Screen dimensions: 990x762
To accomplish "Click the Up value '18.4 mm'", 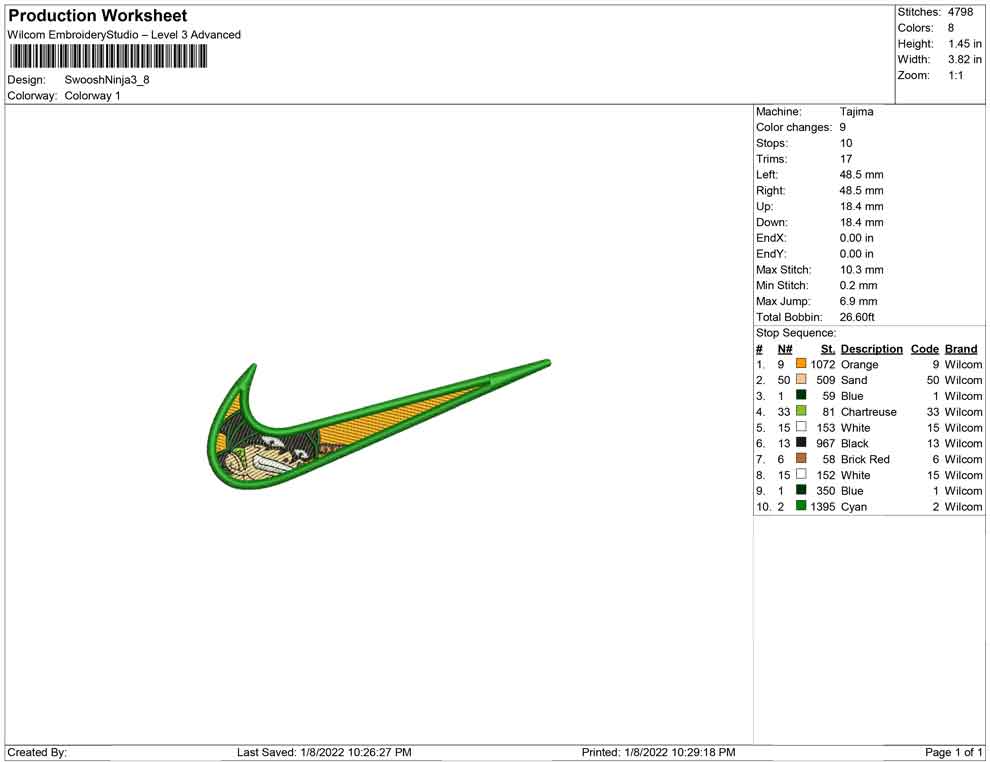I will 862,206.
